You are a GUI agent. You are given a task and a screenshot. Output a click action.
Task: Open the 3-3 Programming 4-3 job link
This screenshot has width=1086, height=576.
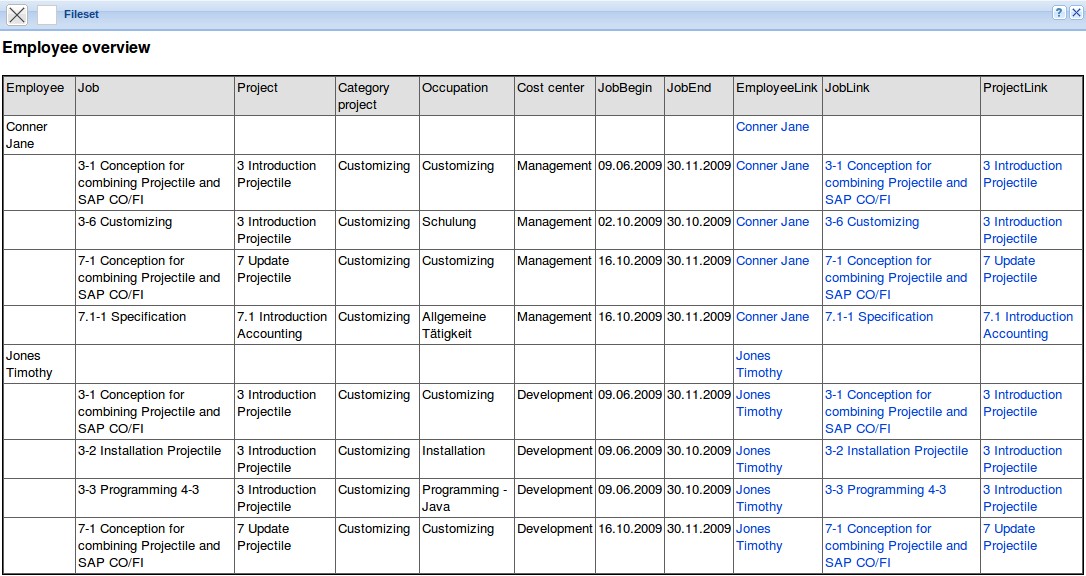[885, 490]
